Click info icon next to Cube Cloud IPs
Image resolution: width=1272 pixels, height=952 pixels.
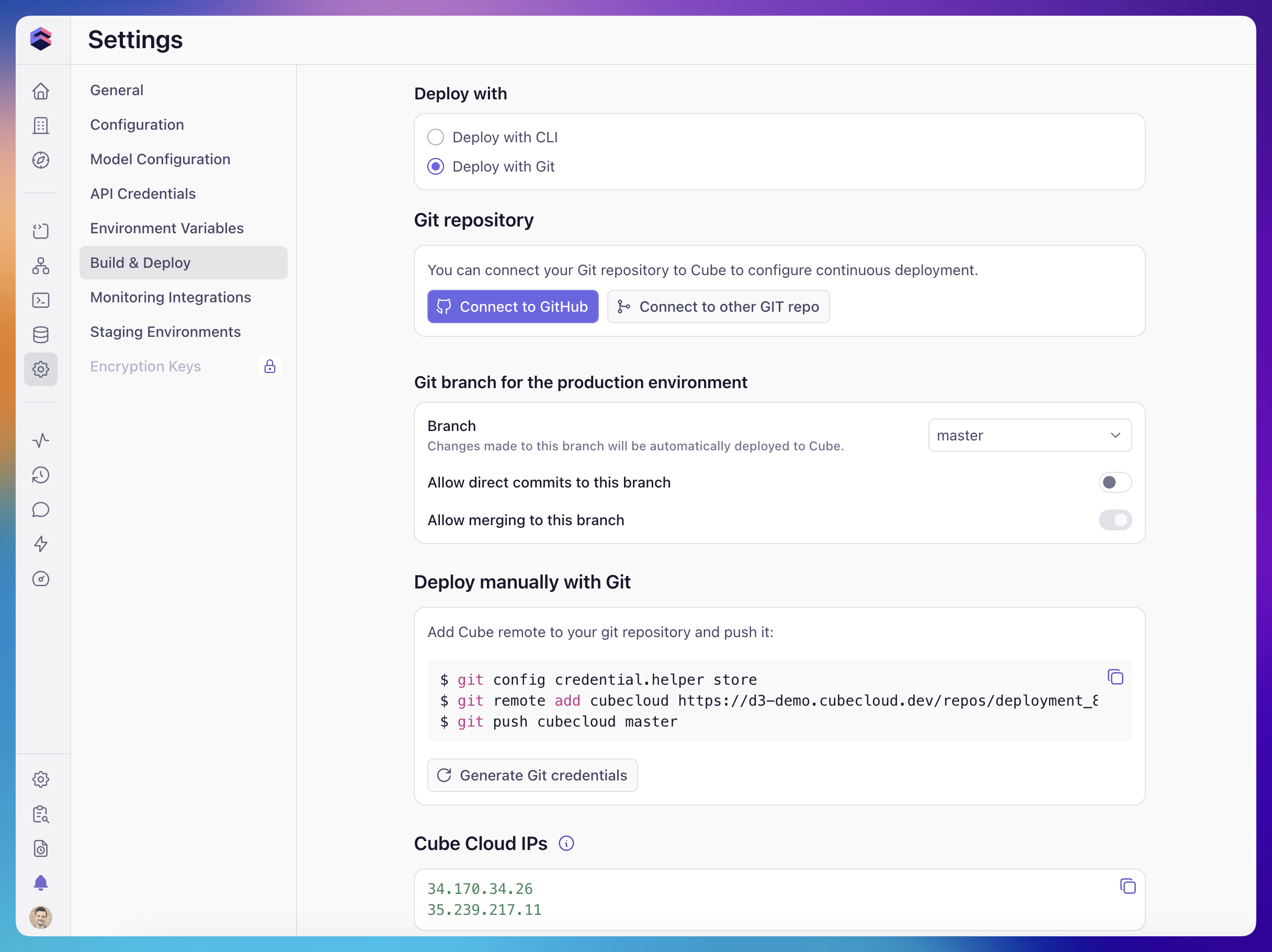click(566, 844)
